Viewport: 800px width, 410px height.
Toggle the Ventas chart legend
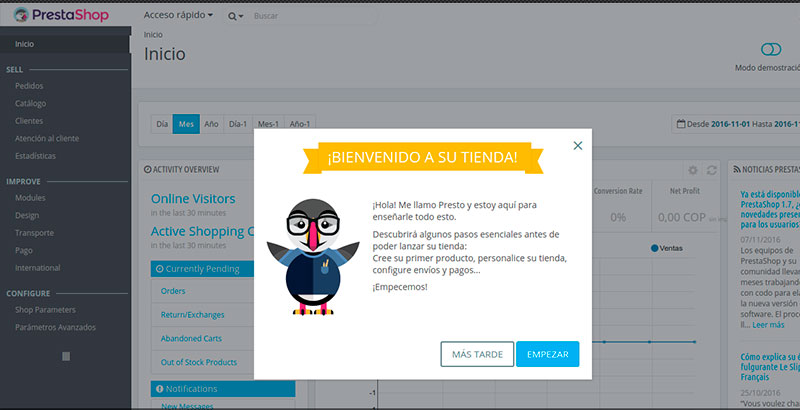667,248
